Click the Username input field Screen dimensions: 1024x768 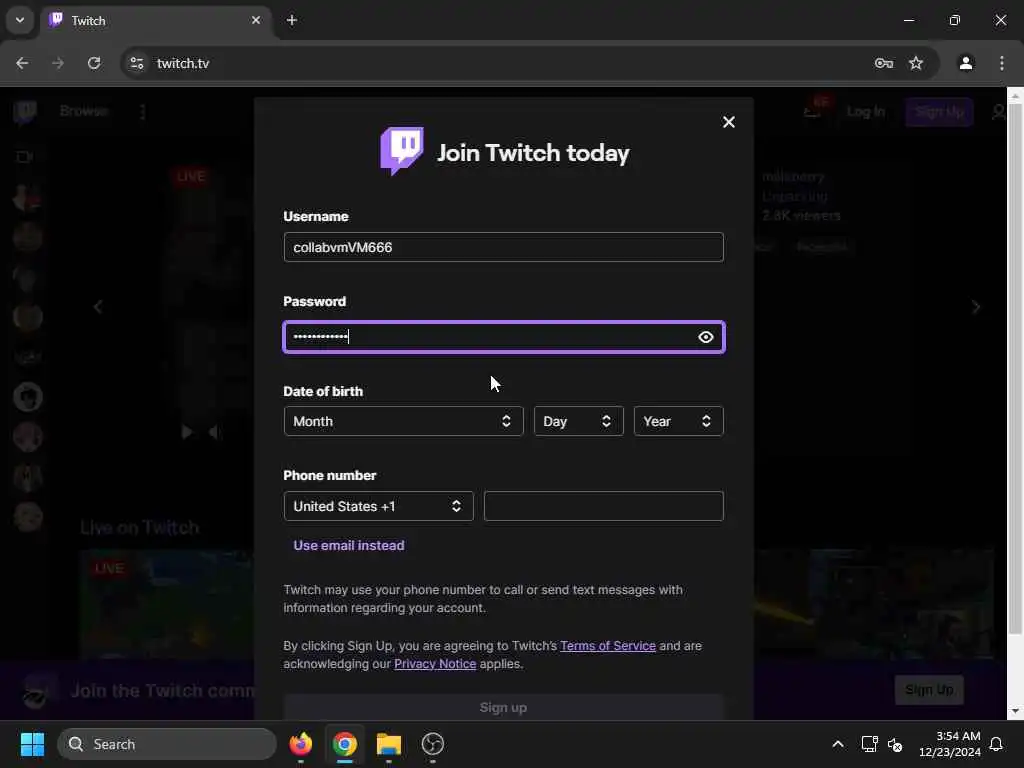tap(504, 248)
